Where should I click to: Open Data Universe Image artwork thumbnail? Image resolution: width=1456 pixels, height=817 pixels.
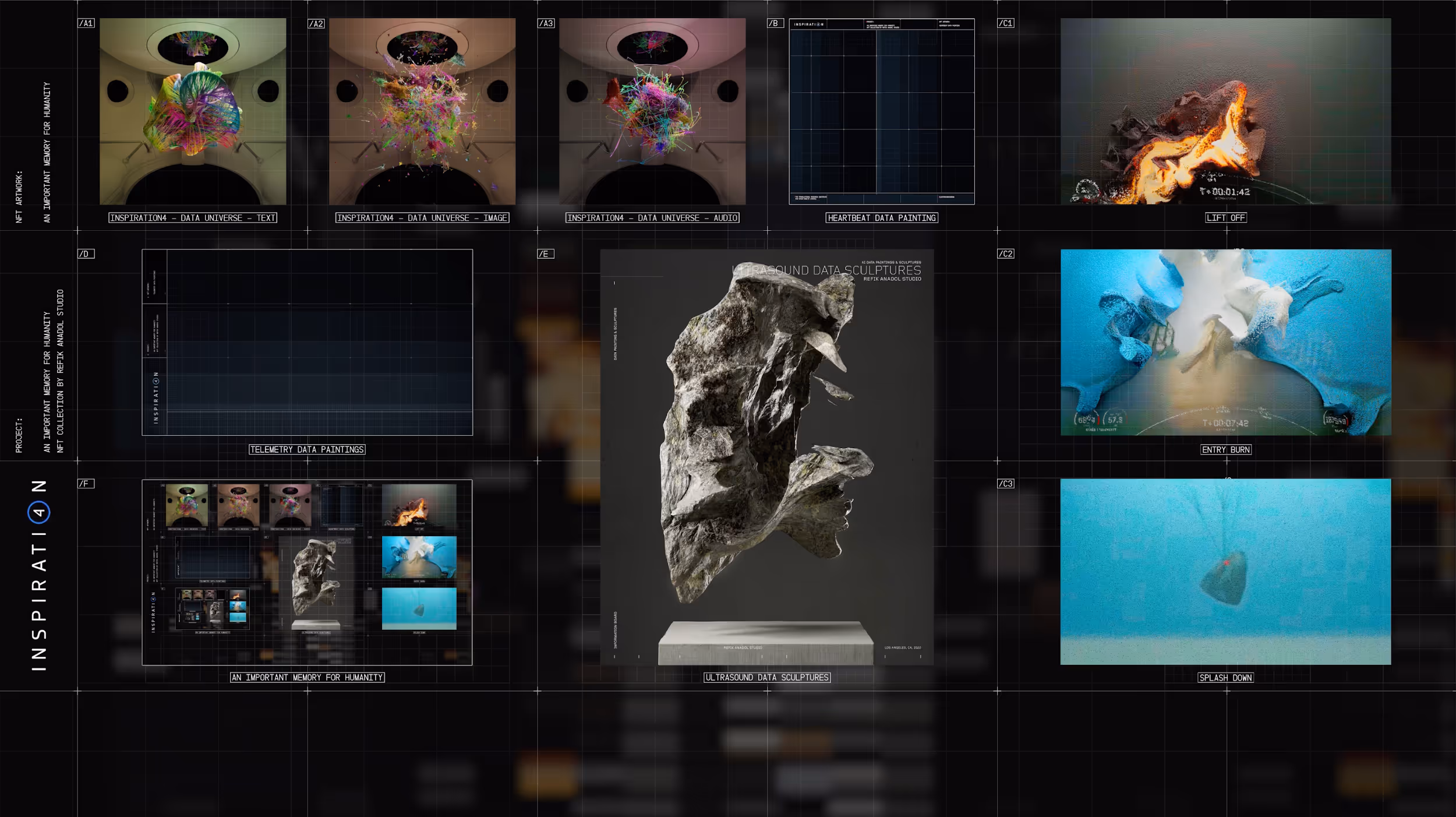(422, 111)
